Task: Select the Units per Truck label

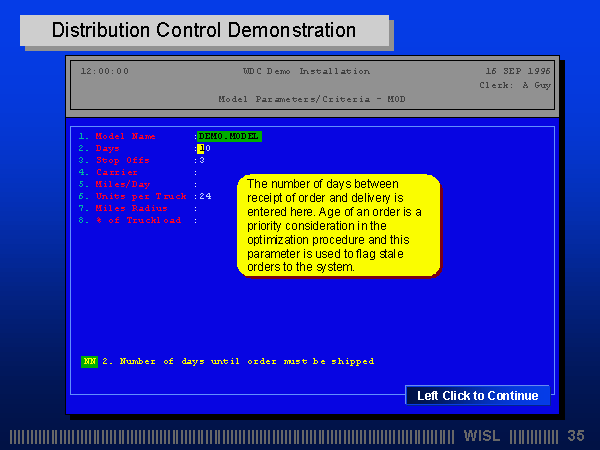Action: click(141, 196)
